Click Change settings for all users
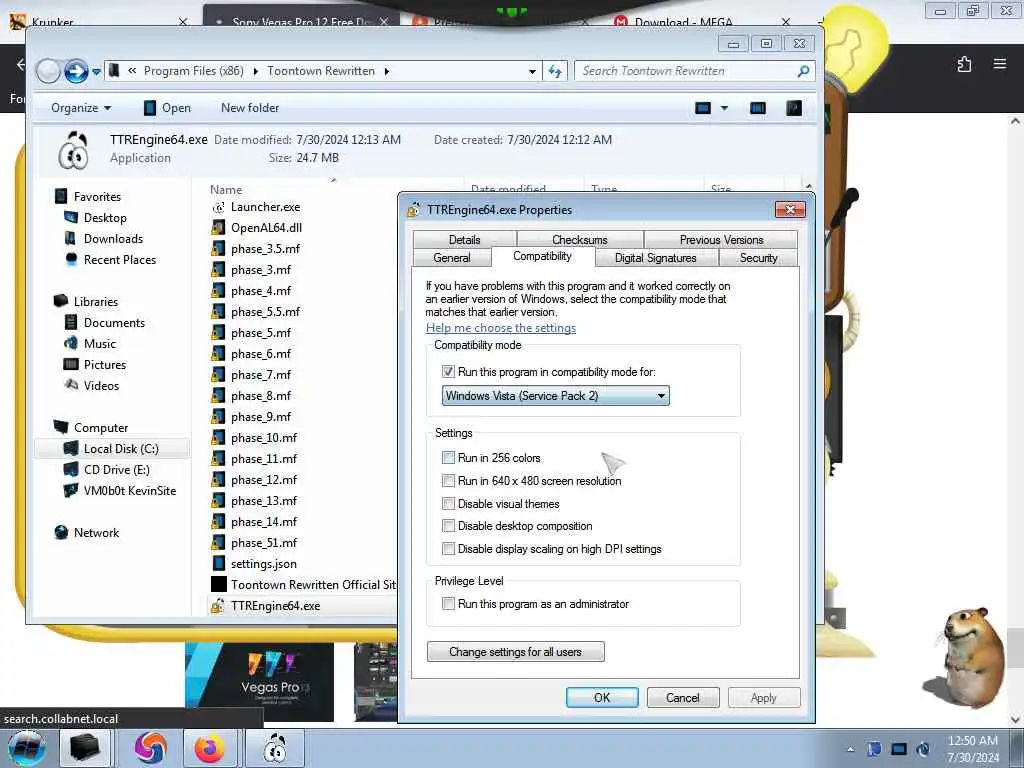 [x=515, y=652]
